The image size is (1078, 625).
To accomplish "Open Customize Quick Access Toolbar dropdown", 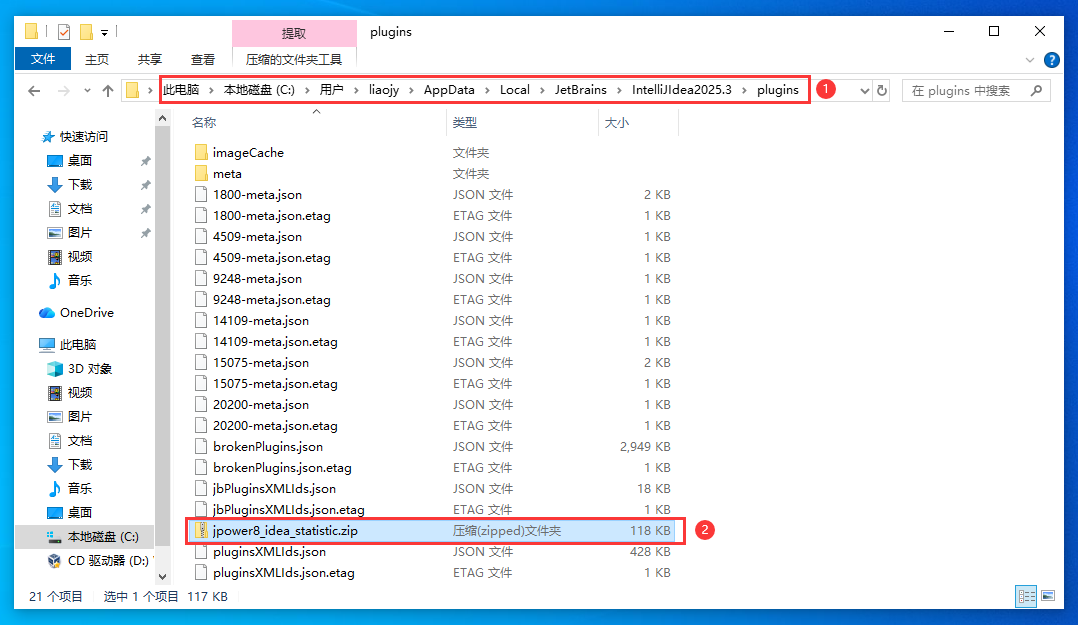I will [104, 32].
